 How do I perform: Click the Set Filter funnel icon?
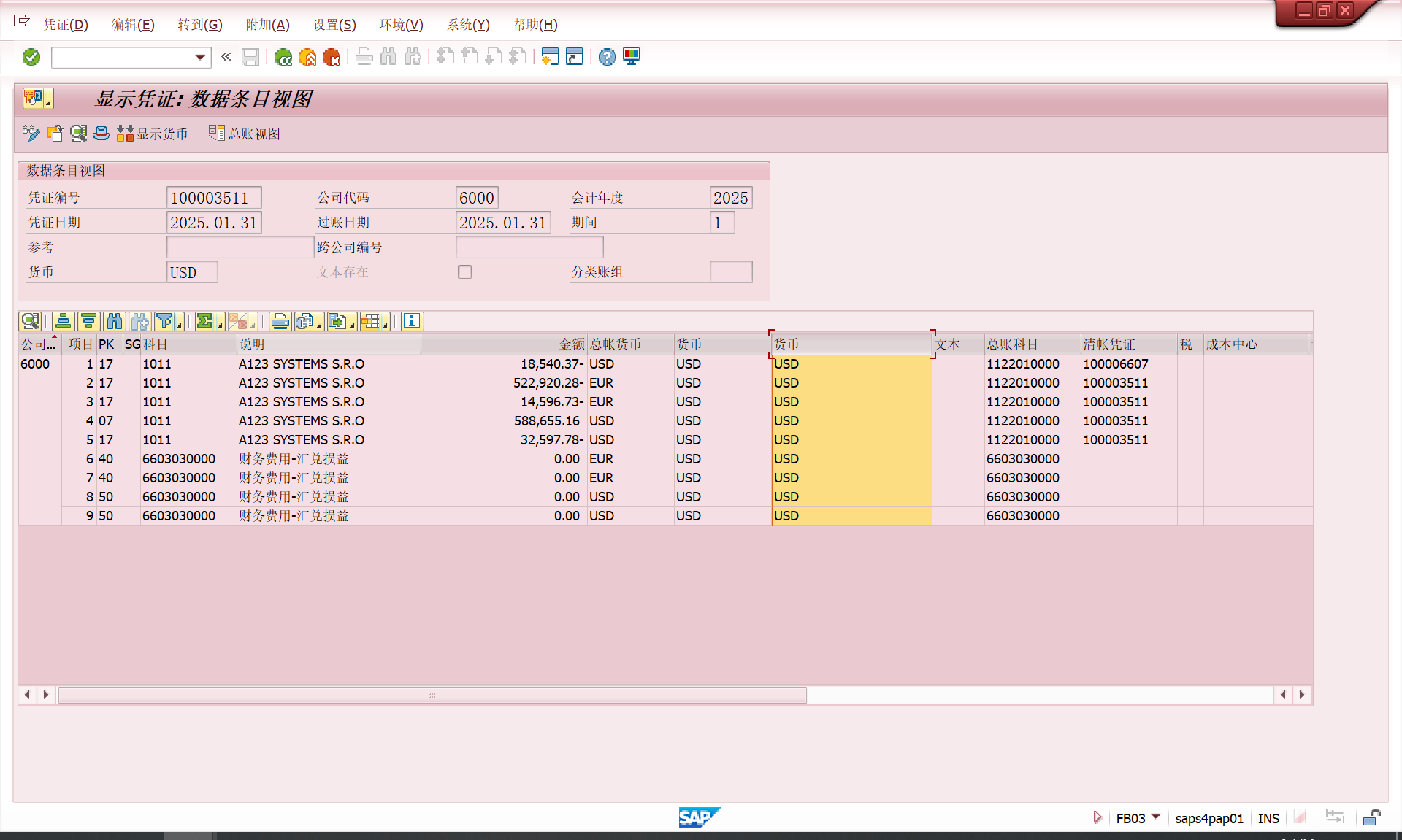pos(163,321)
